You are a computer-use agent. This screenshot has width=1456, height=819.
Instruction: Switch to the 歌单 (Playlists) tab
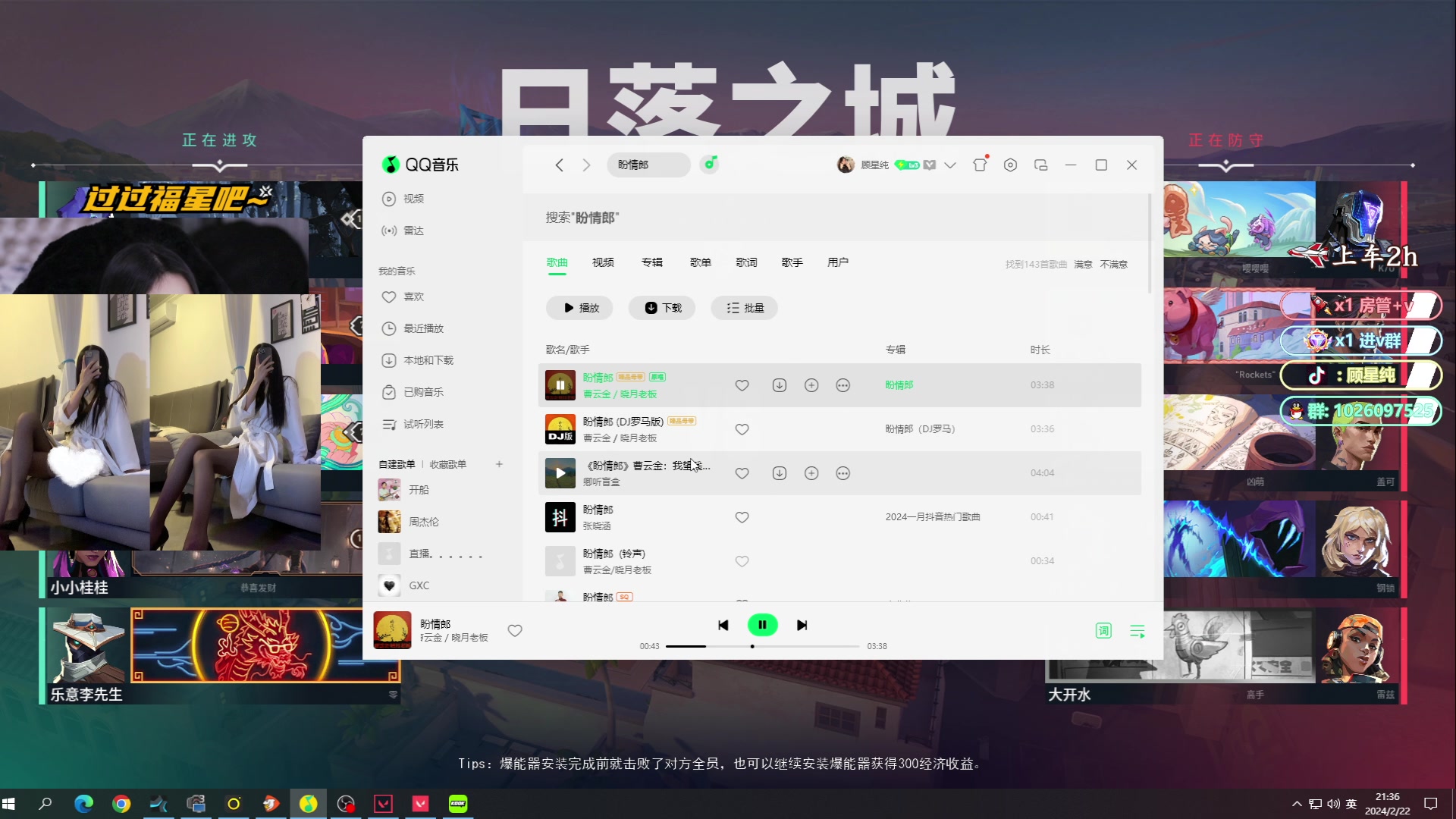tap(701, 262)
